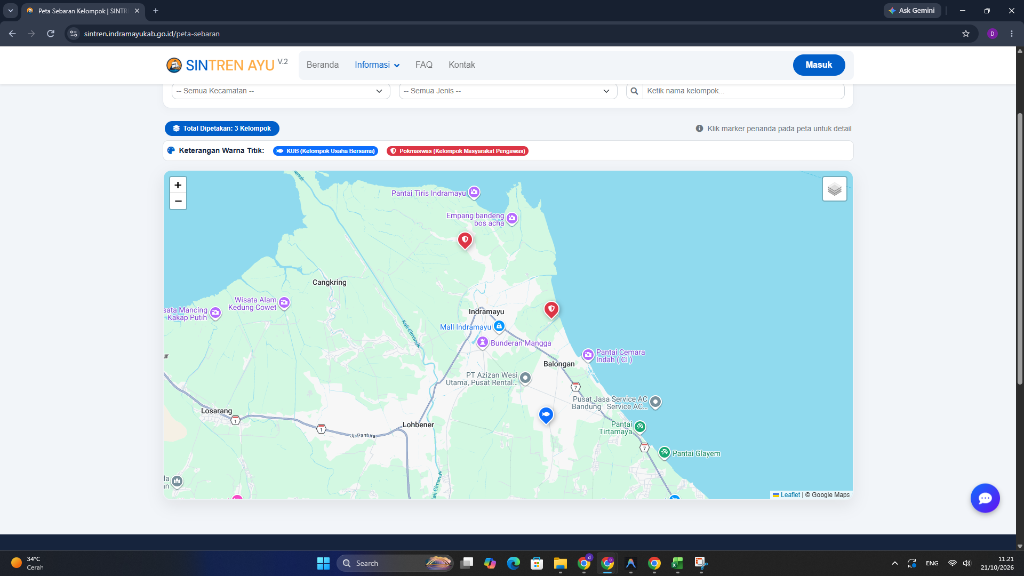The image size is (1024, 576).
Task: Open the weather widget showing 34°C
Action: tap(26, 563)
